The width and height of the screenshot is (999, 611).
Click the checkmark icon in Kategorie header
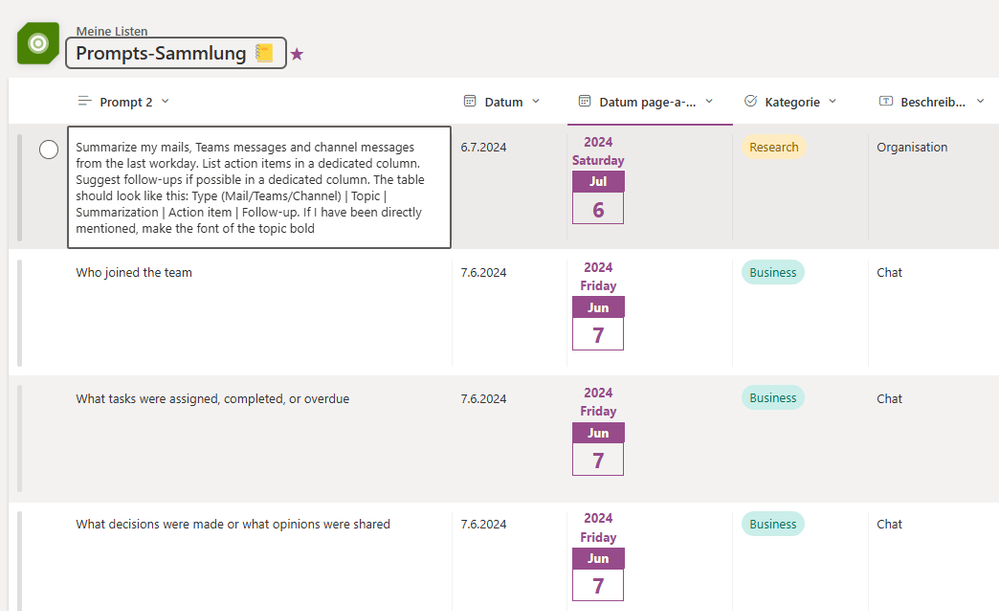point(751,101)
